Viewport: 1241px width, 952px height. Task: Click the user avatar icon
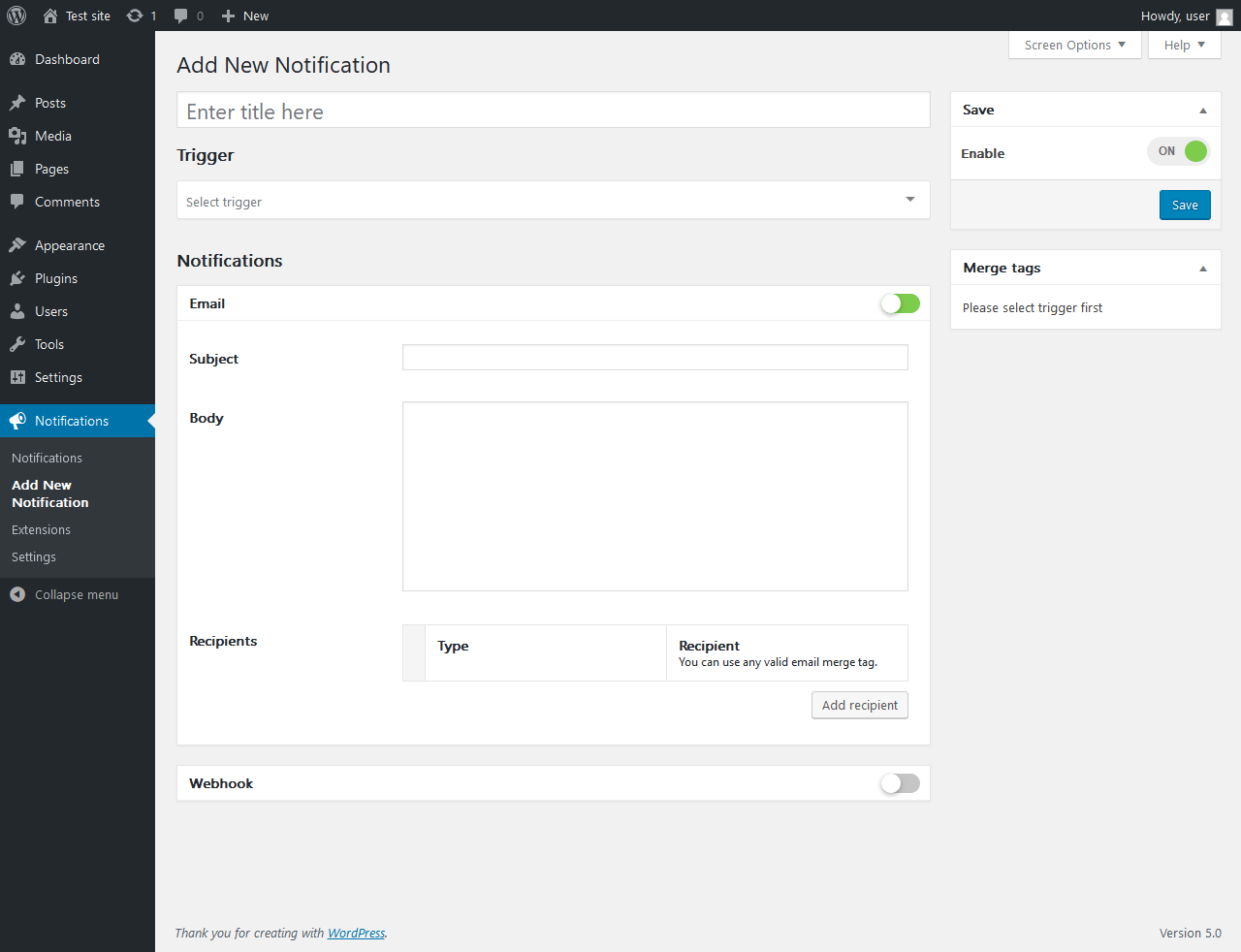pyautogui.click(x=1225, y=16)
